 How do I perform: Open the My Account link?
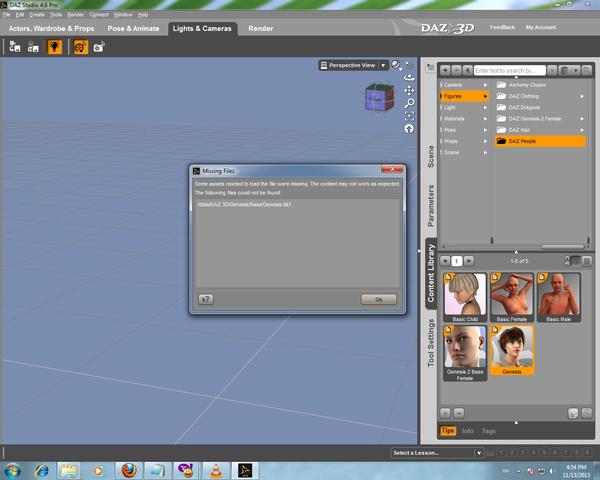pyautogui.click(x=541, y=28)
